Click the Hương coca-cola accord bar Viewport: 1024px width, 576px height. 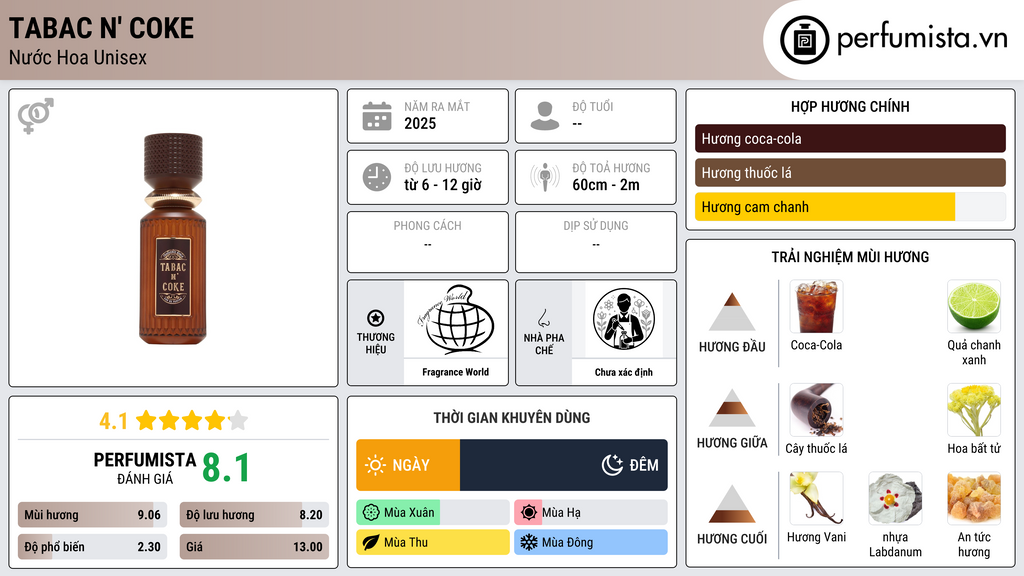(x=850, y=138)
